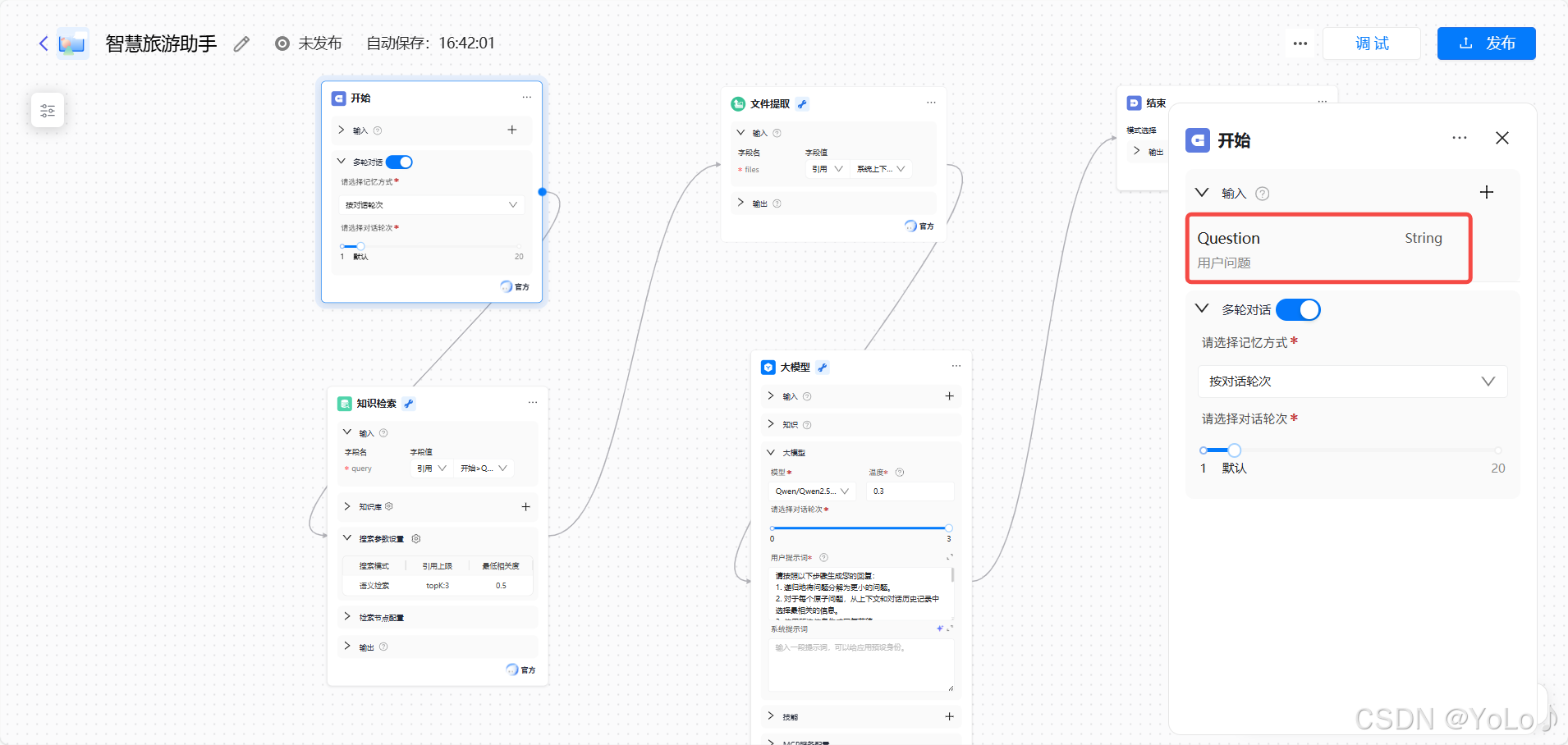Image resolution: width=1568 pixels, height=745 pixels.
Task: Click the wrench icon beside 文件提取
Action: (x=802, y=104)
